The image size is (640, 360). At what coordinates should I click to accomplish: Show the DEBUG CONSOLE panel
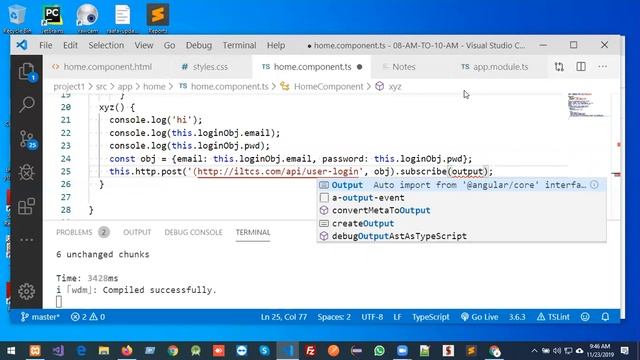(193, 232)
